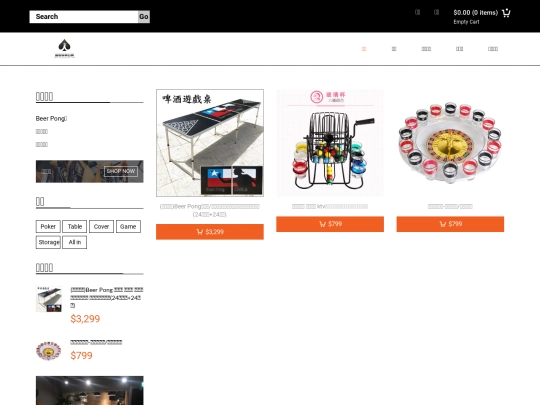The height and width of the screenshot is (405, 540).
Task: Add the $799 bingo cage game to cart
Action: (330, 224)
